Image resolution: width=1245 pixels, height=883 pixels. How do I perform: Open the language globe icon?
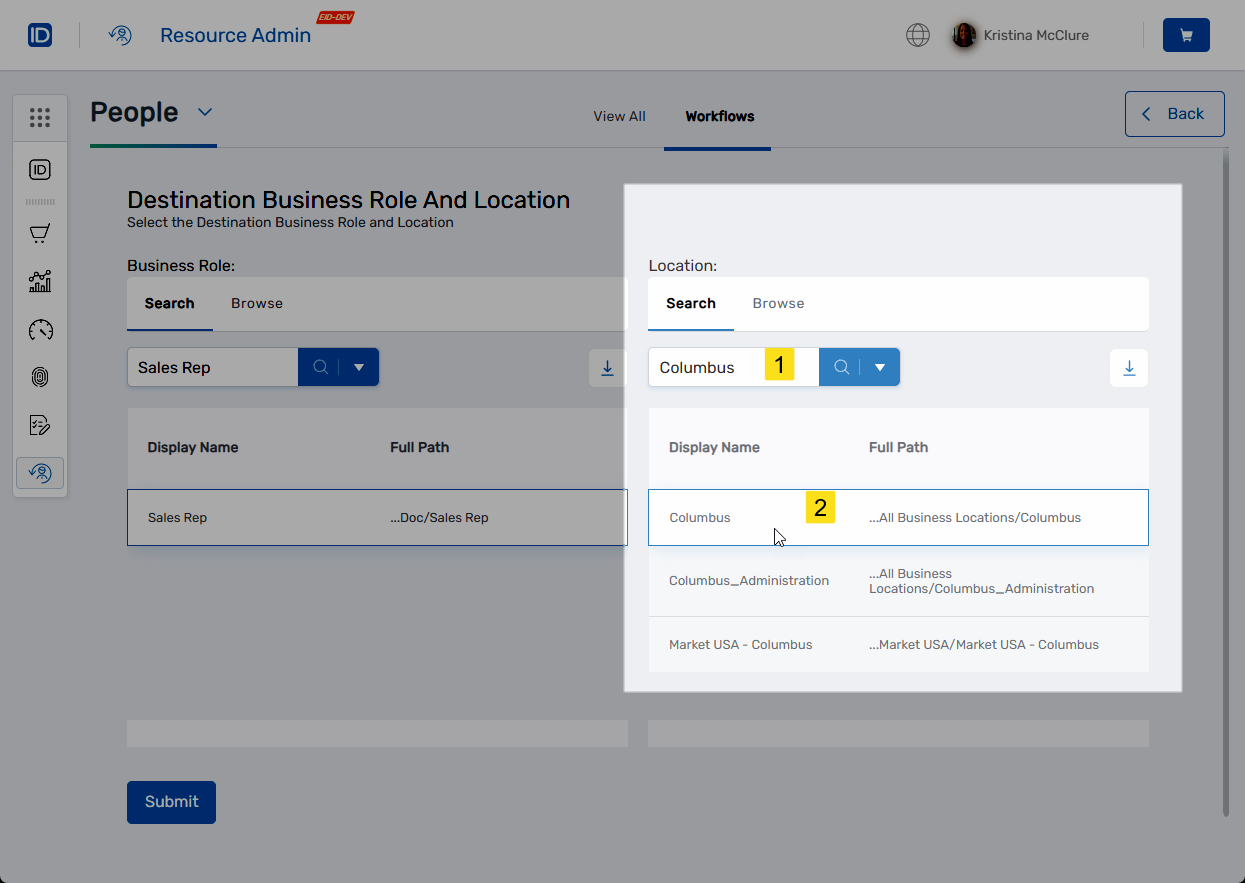coord(917,35)
